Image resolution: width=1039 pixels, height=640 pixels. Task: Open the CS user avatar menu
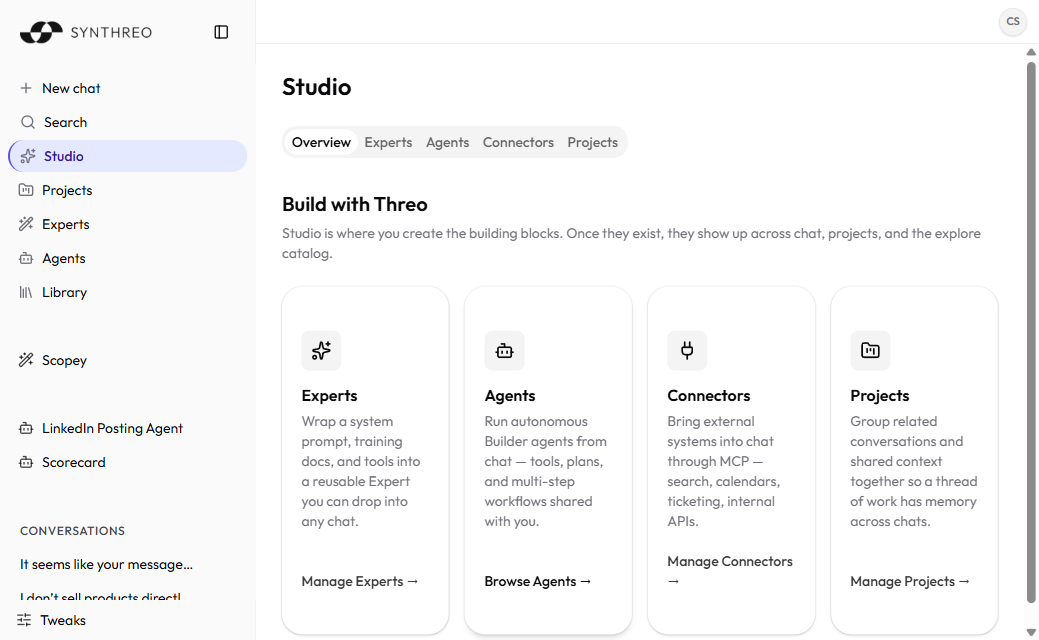pyautogui.click(x=1012, y=21)
